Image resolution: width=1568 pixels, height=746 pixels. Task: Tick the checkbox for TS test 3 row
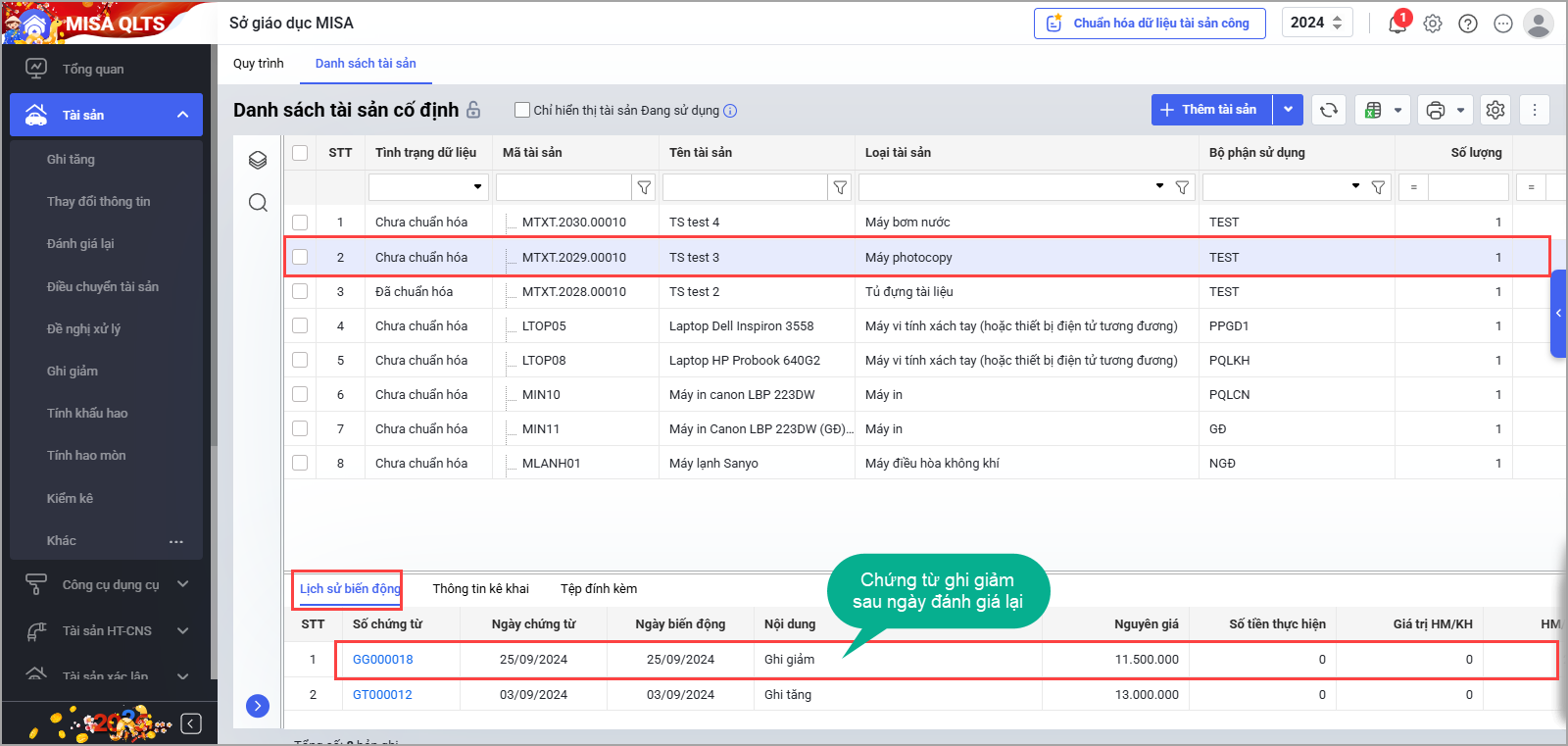coord(300,257)
